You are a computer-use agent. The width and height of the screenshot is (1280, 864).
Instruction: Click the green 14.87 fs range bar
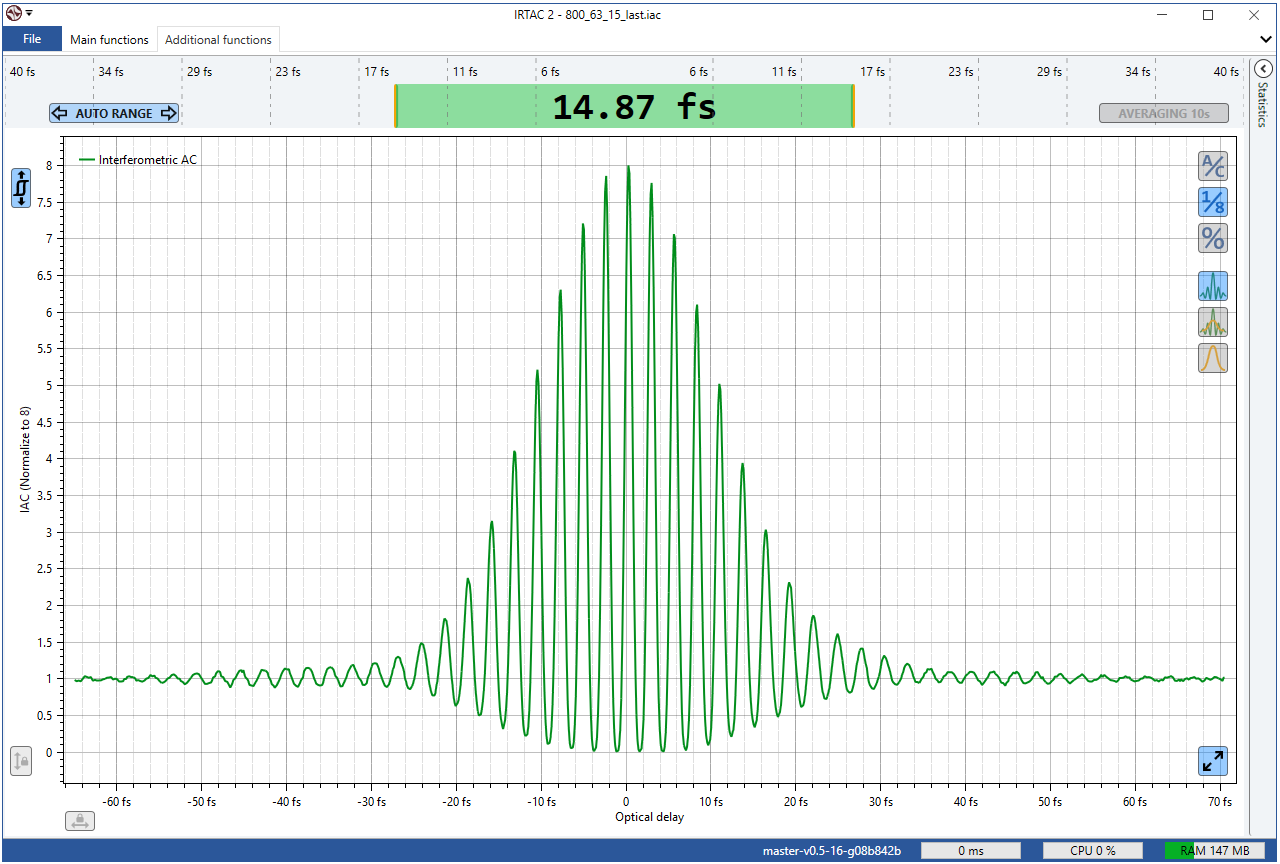[624, 106]
